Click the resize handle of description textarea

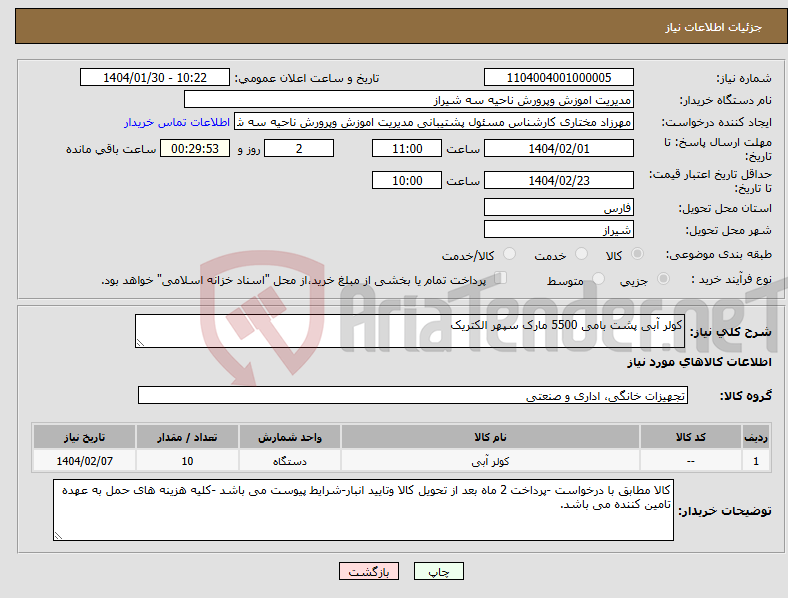tap(140, 343)
